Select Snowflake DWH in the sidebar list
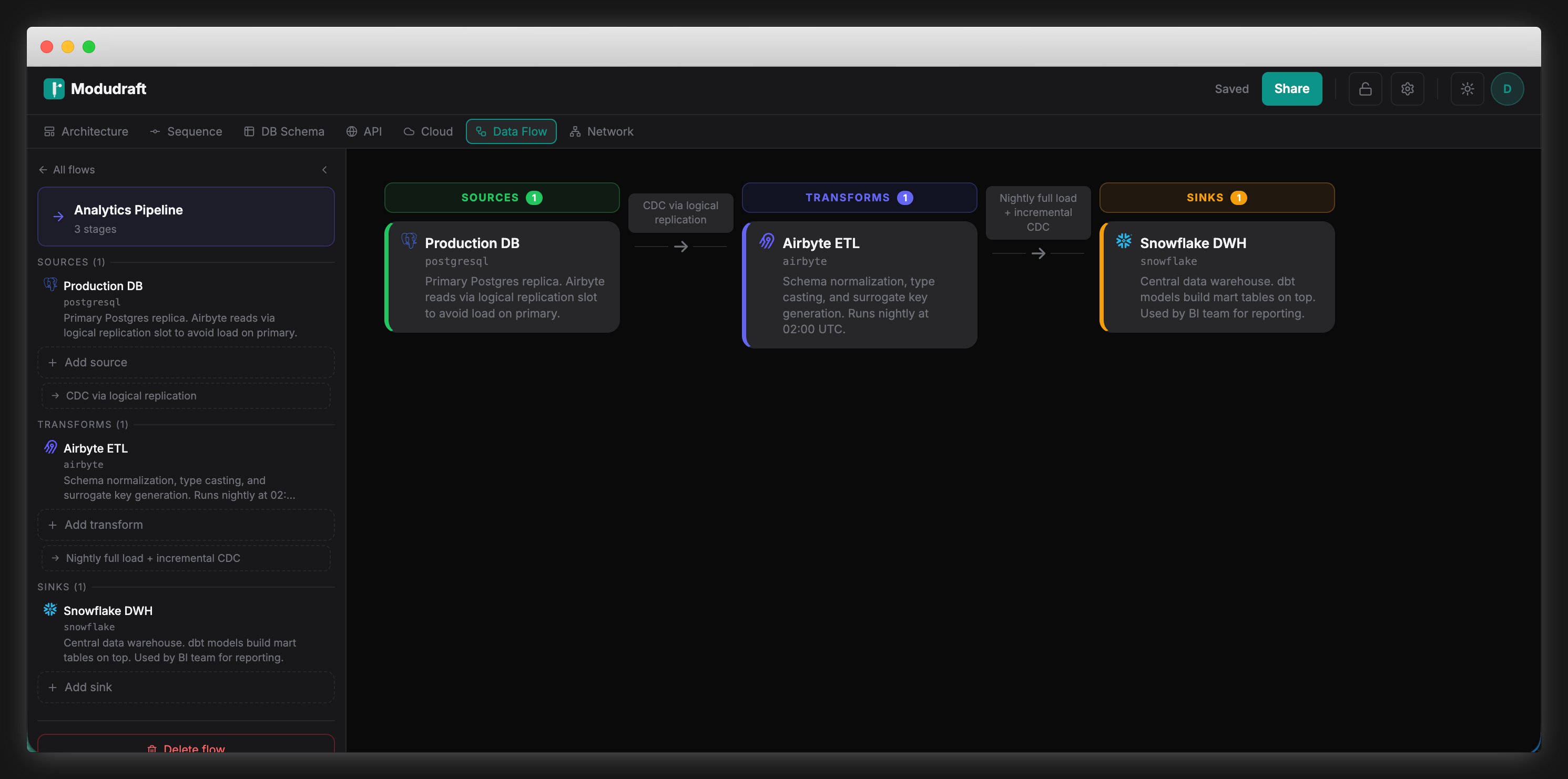Viewport: 1568px width, 779px height. (186, 633)
